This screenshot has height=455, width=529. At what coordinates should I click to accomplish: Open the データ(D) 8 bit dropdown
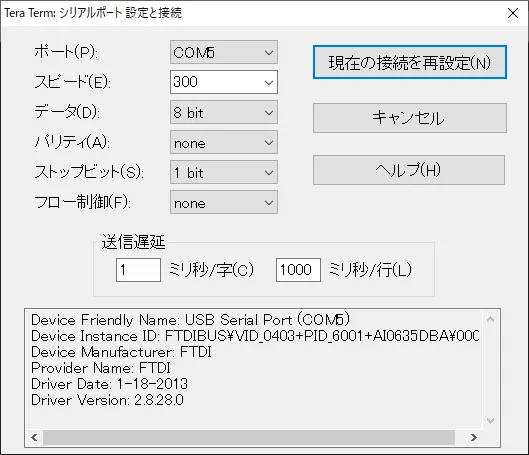click(224, 112)
